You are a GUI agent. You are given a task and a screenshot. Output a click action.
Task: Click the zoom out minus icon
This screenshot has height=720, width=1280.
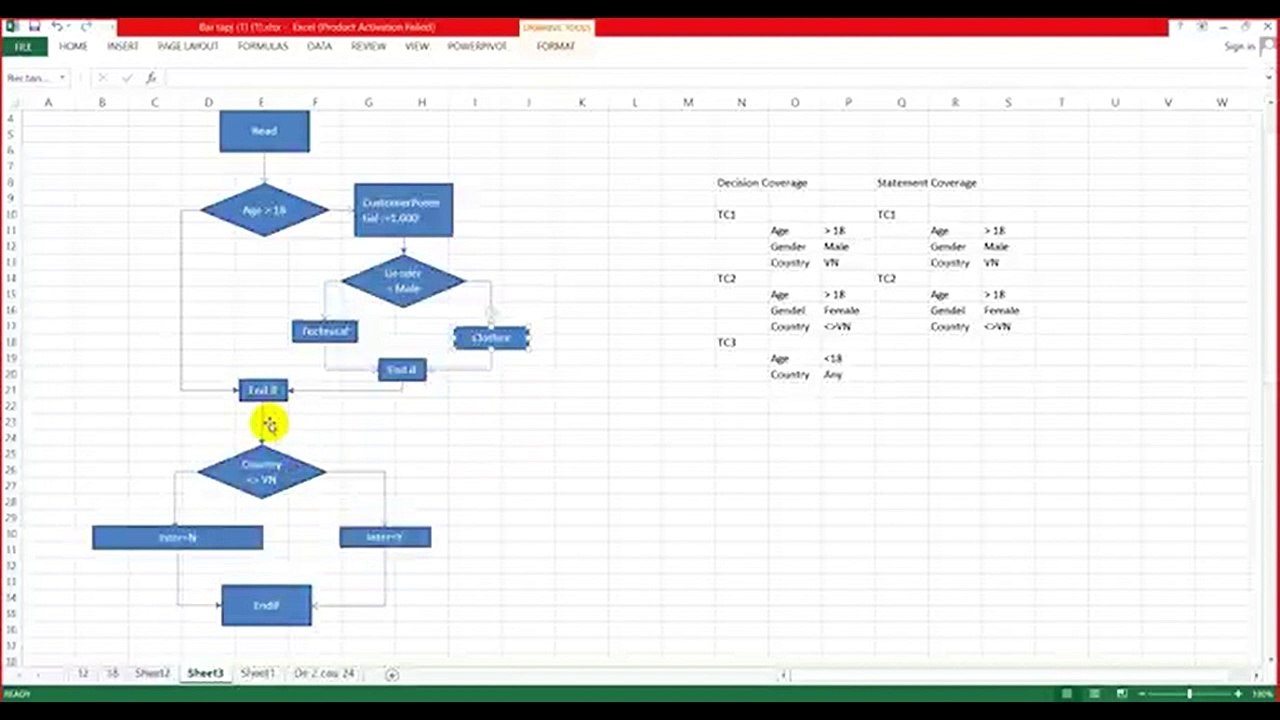(1142, 694)
